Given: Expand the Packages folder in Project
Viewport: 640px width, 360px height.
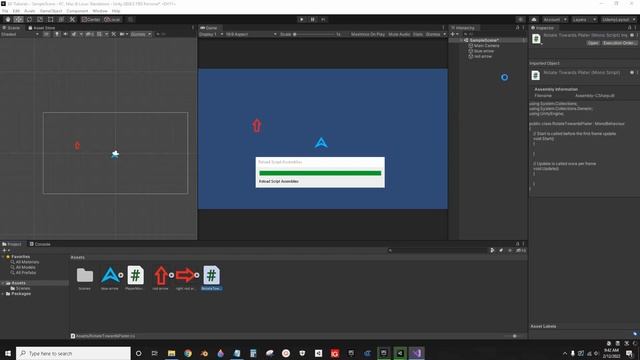Looking at the screenshot, I should point(3,293).
